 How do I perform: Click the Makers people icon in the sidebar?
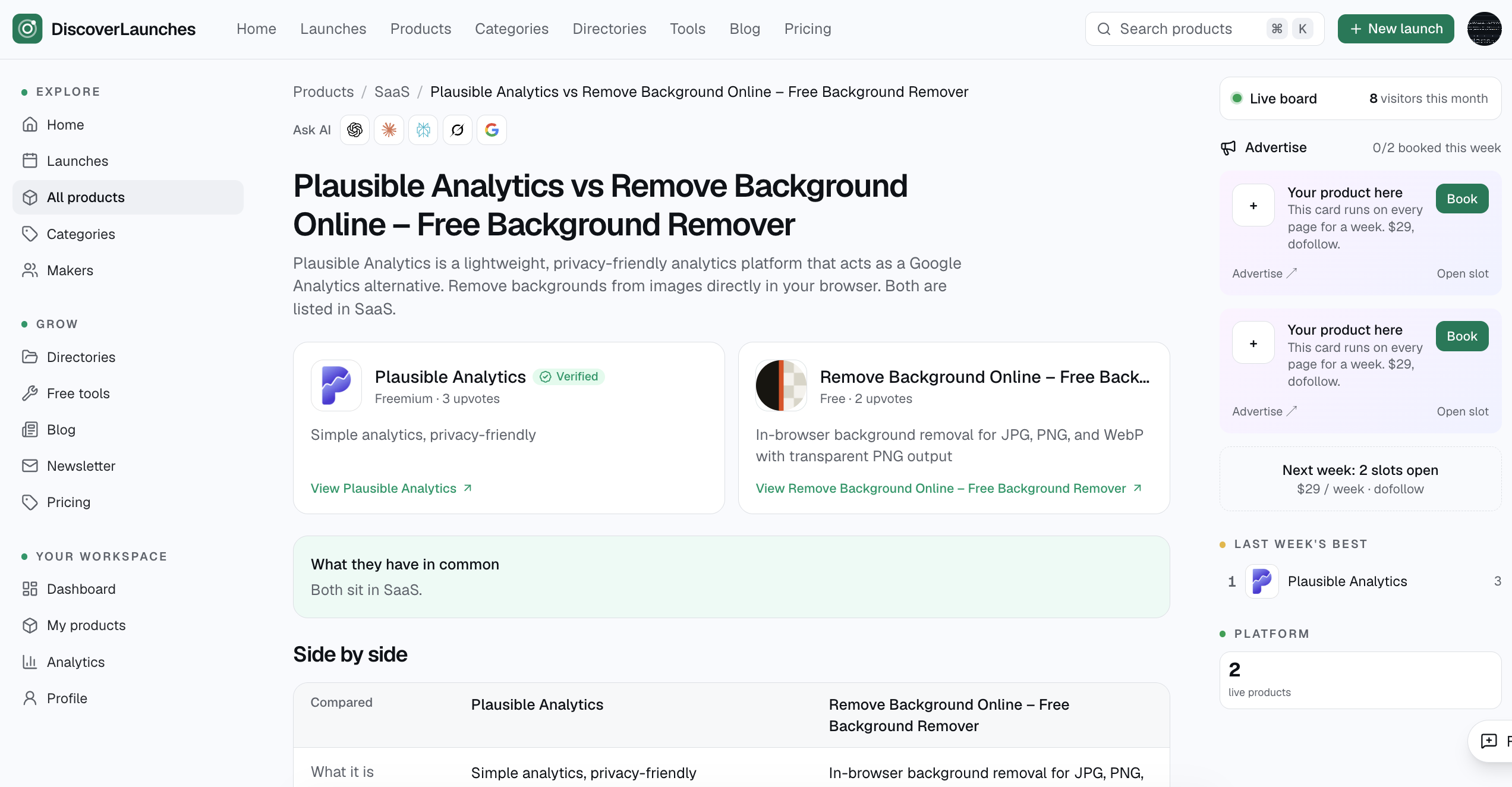point(30,270)
